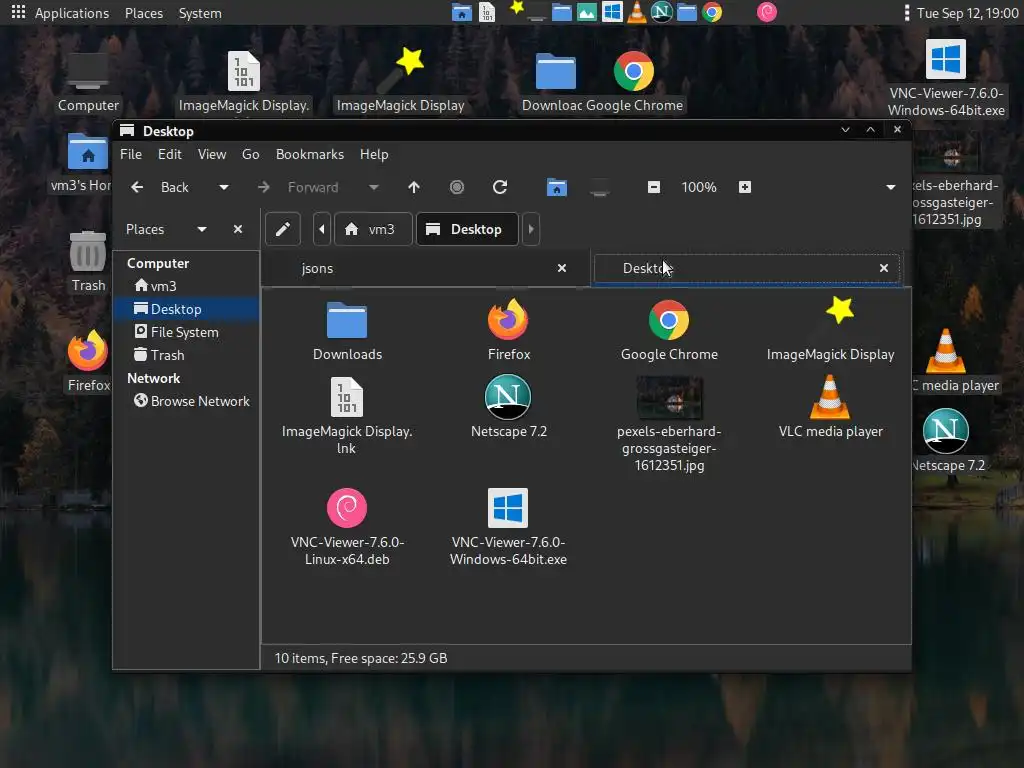Screen dimensions: 1024x768
Task: Click Chrome icon in top panel
Action: click(712, 12)
